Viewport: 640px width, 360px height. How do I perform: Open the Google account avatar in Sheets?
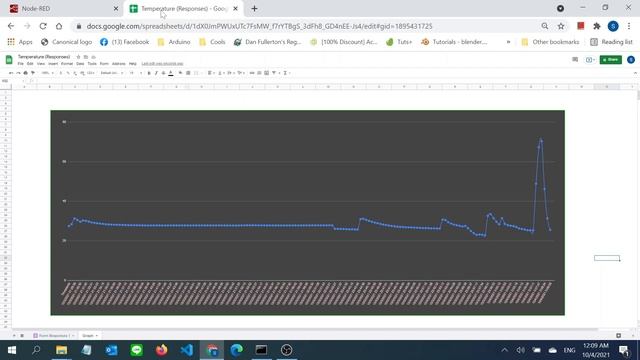631,60
